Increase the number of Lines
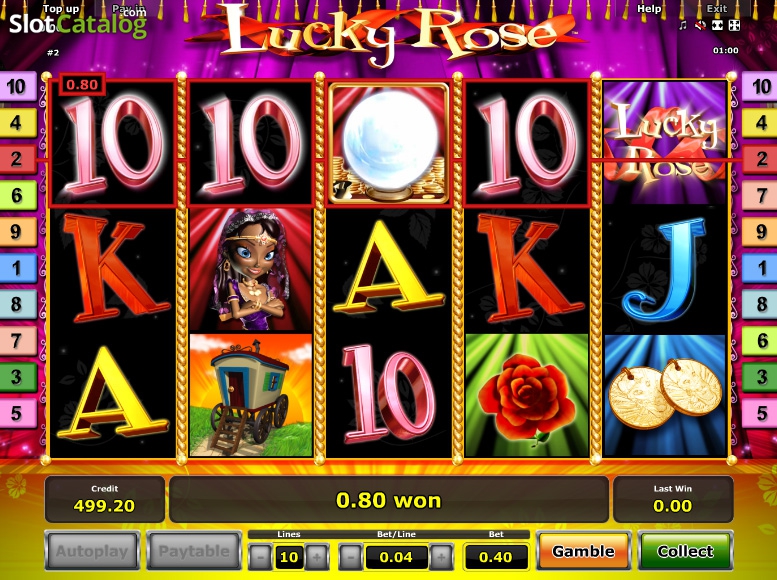Viewport: 777px width, 580px height. (x=317, y=557)
